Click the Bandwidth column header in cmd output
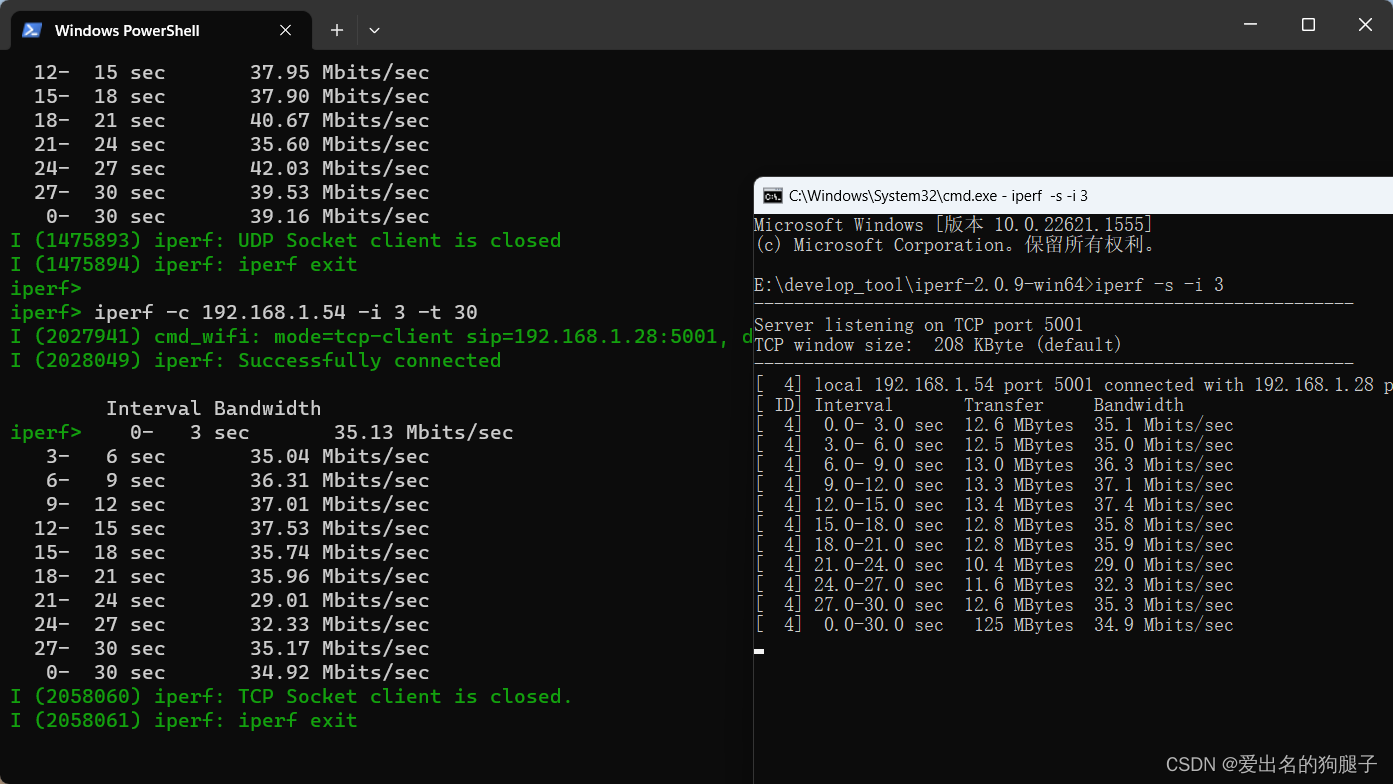The image size is (1393, 784). coord(1138,404)
